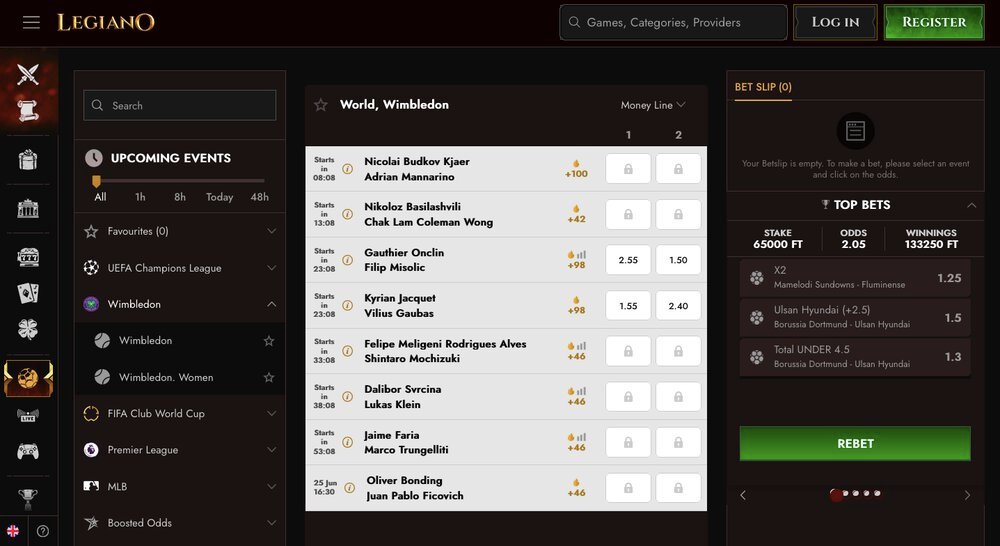Go to previous top bet slide
The height and width of the screenshot is (546, 1000).
coord(743,495)
